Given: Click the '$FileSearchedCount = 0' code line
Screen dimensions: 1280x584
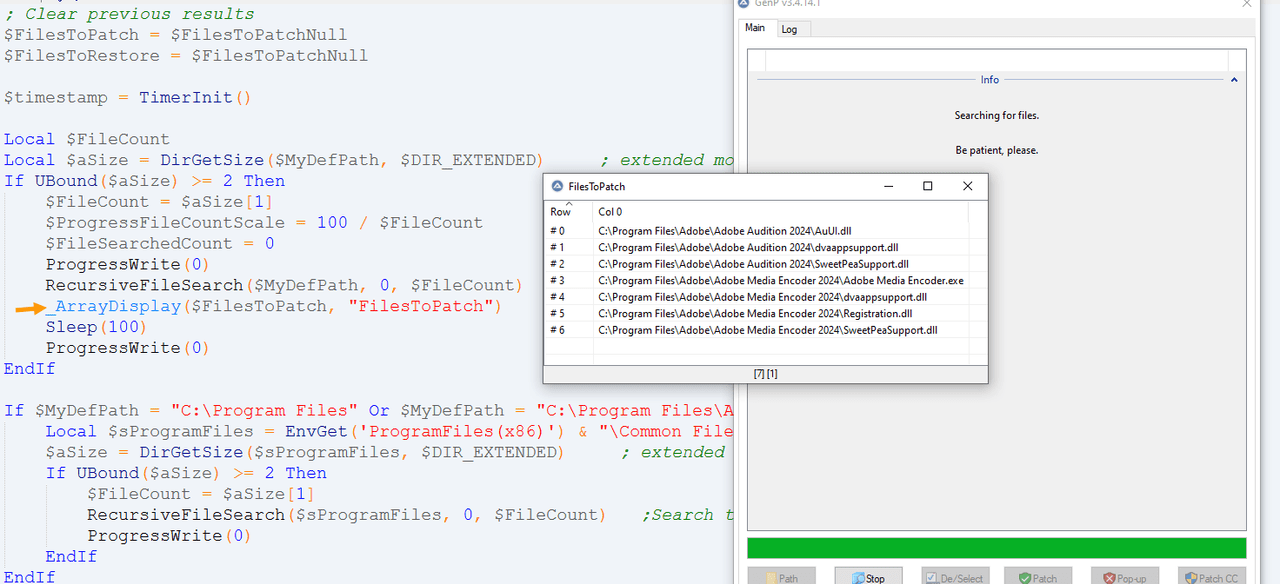Looking at the screenshot, I should (160, 244).
